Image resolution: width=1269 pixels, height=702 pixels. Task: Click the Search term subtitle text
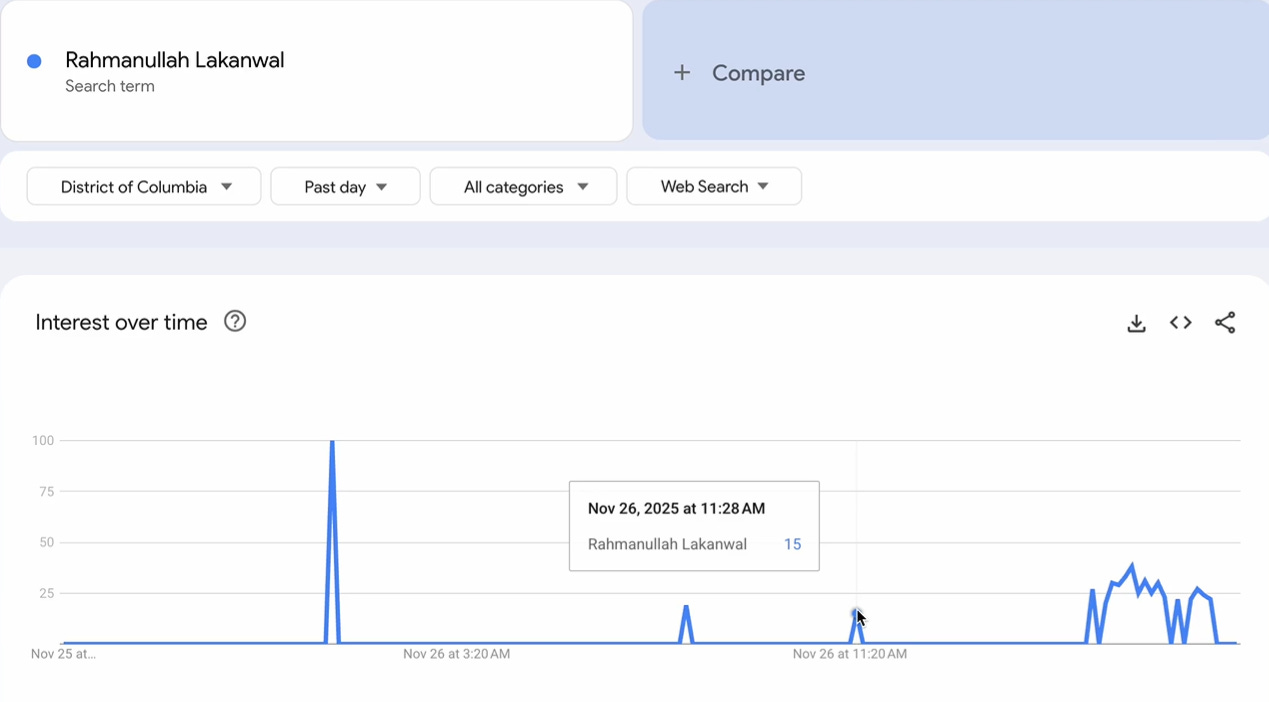110,86
